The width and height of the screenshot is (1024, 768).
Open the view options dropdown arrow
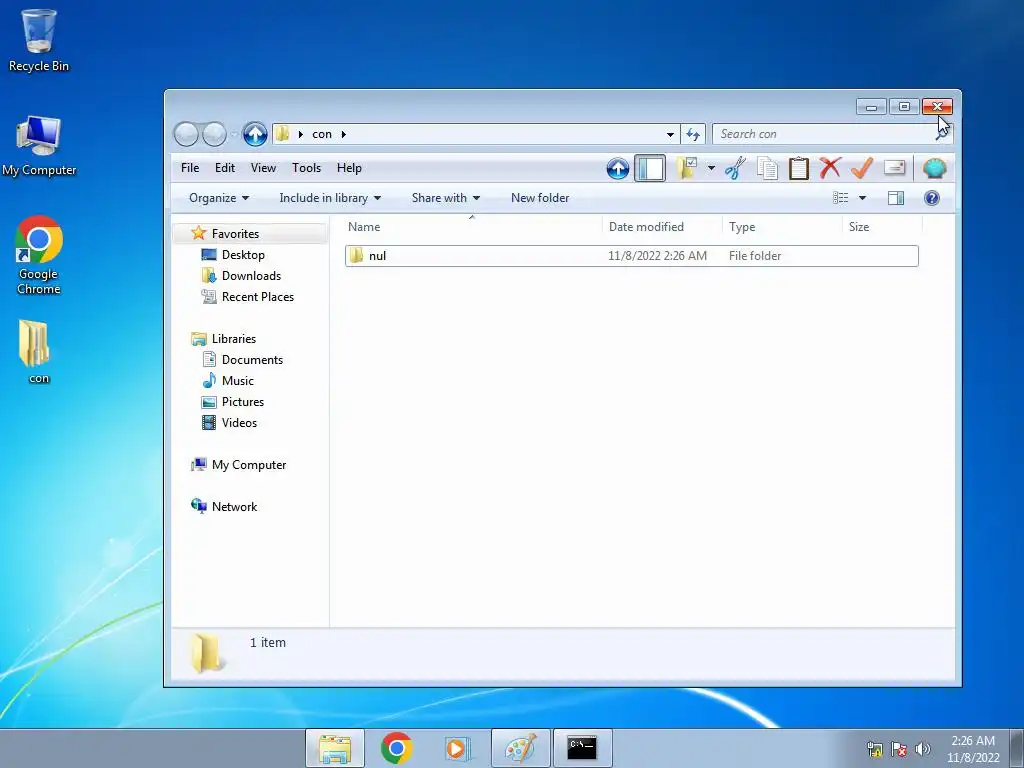(x=862, y=198)
